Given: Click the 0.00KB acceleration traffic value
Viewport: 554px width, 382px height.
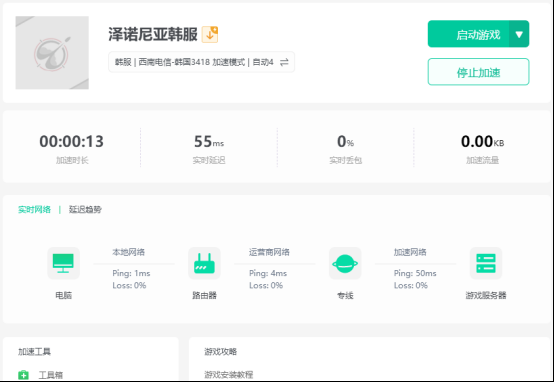Looking at the screenshot, I should tap(482, 141).
